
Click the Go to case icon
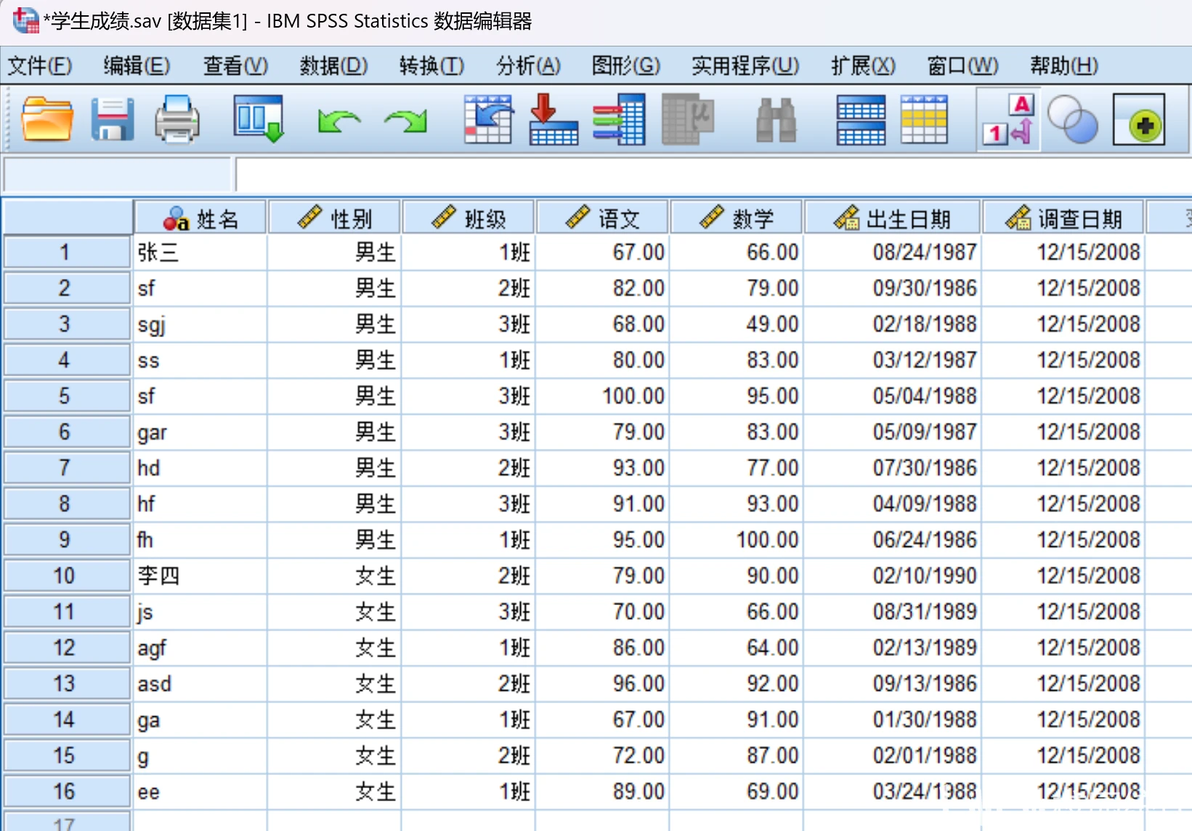coord(488,119)
